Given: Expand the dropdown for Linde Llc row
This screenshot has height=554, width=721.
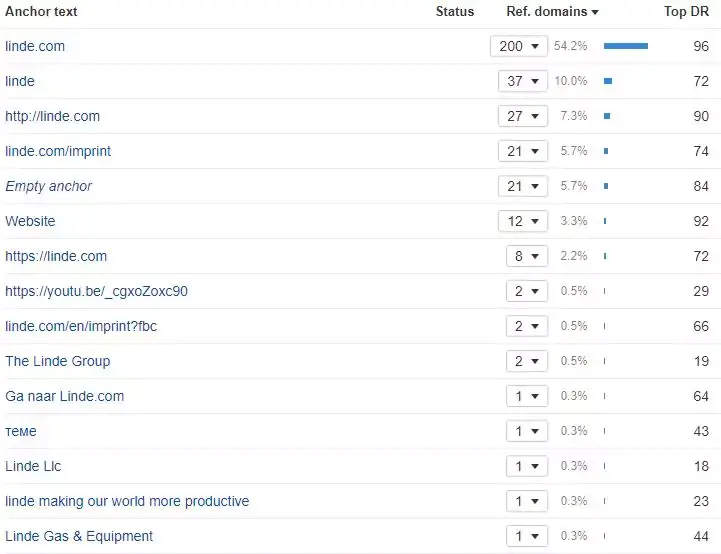Looking at the screenshot, I should click(526, 466).
